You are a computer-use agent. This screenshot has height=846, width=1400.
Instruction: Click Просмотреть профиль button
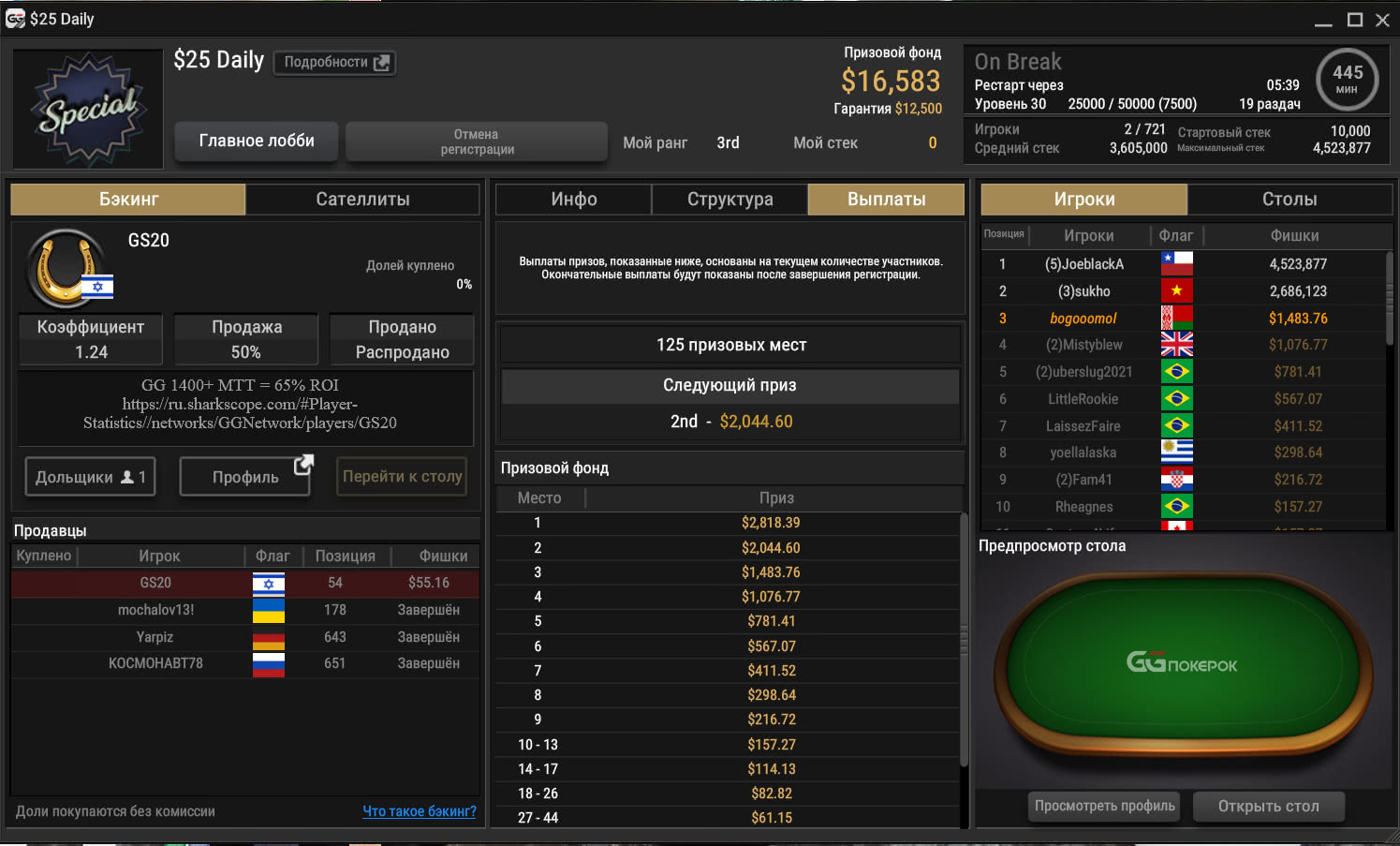[1104, 806]
